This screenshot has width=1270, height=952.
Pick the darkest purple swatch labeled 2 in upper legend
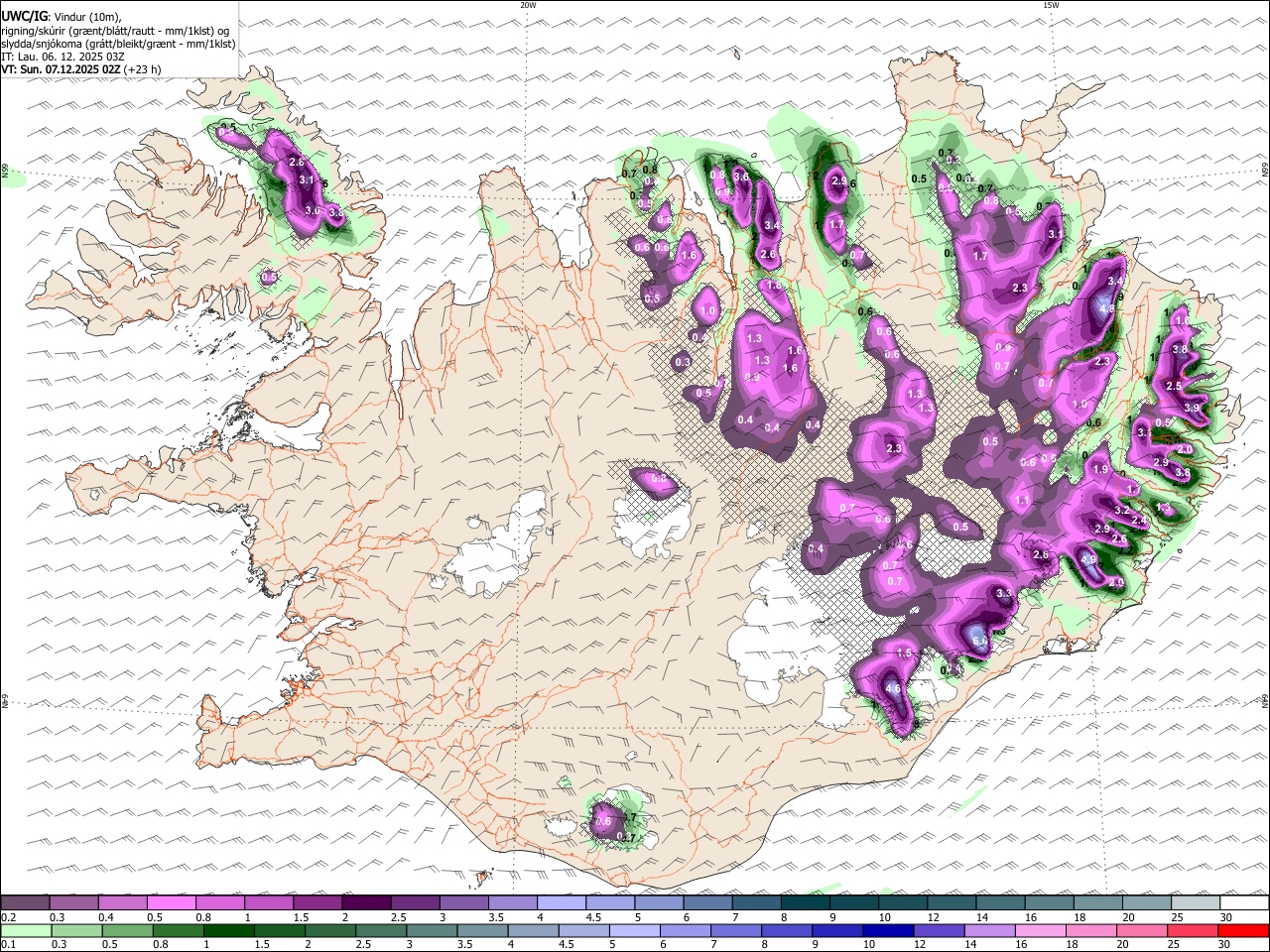click(x=366, y=902)
